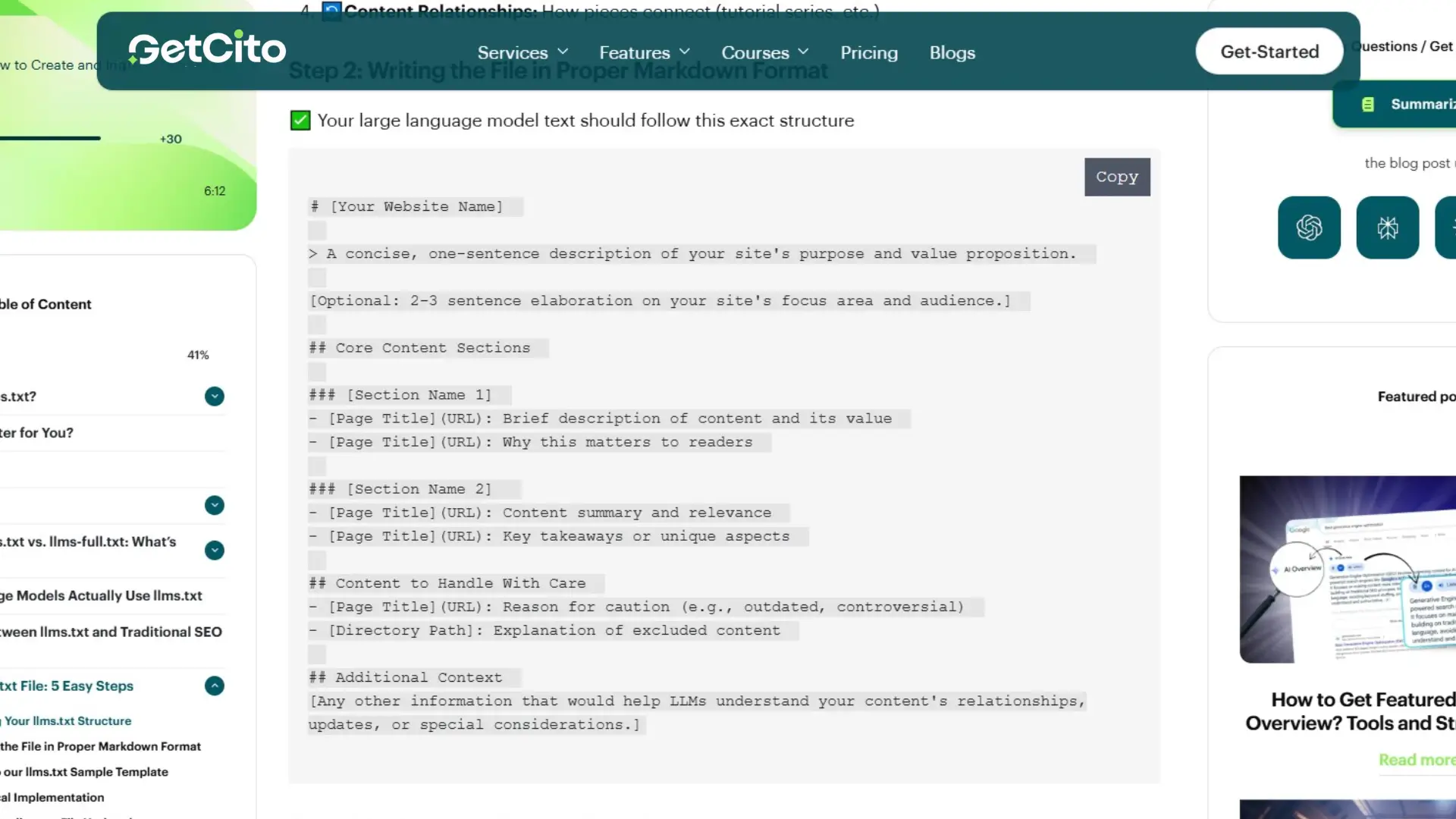Screen dimensions: 1456x819
Task: Click the checkbox icon beside Content Relationships
Action: click(331, 11)
